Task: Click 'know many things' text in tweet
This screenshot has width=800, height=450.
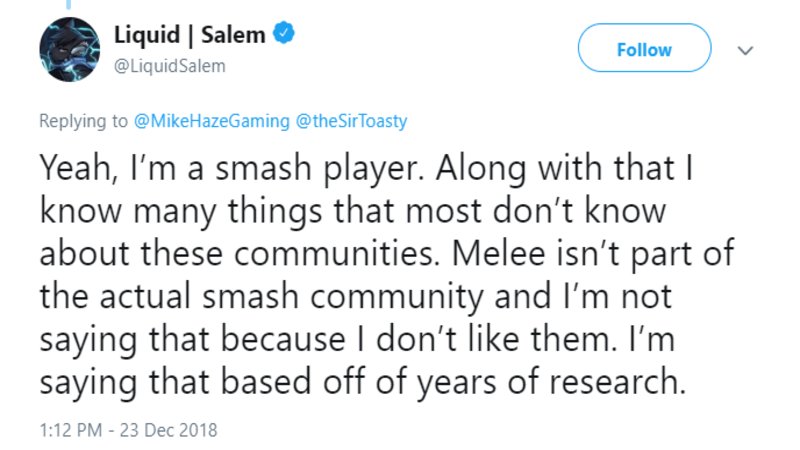Action: [181, 211]
